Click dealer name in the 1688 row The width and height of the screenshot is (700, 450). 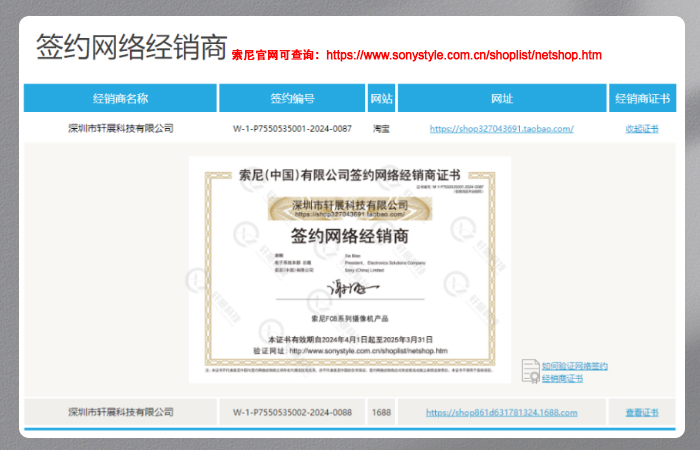pos(121,412)
